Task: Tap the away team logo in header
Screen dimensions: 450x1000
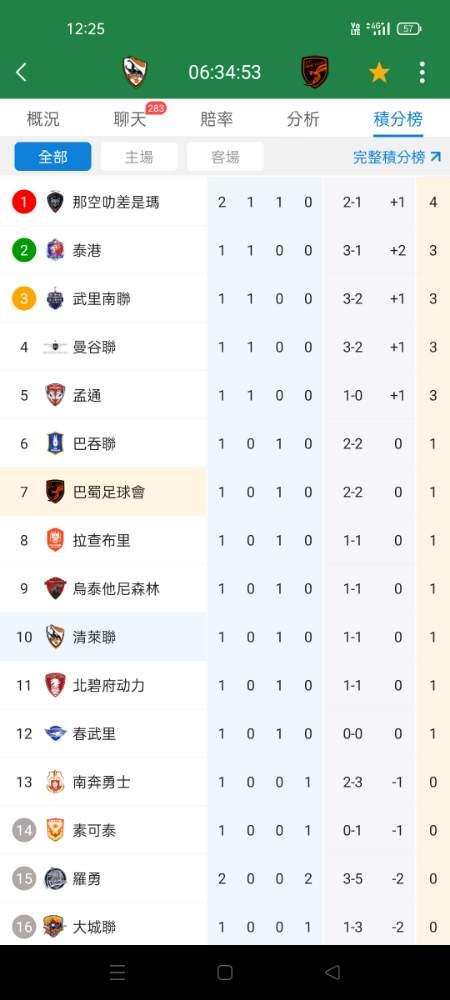Action: click(x=314, y=72)
